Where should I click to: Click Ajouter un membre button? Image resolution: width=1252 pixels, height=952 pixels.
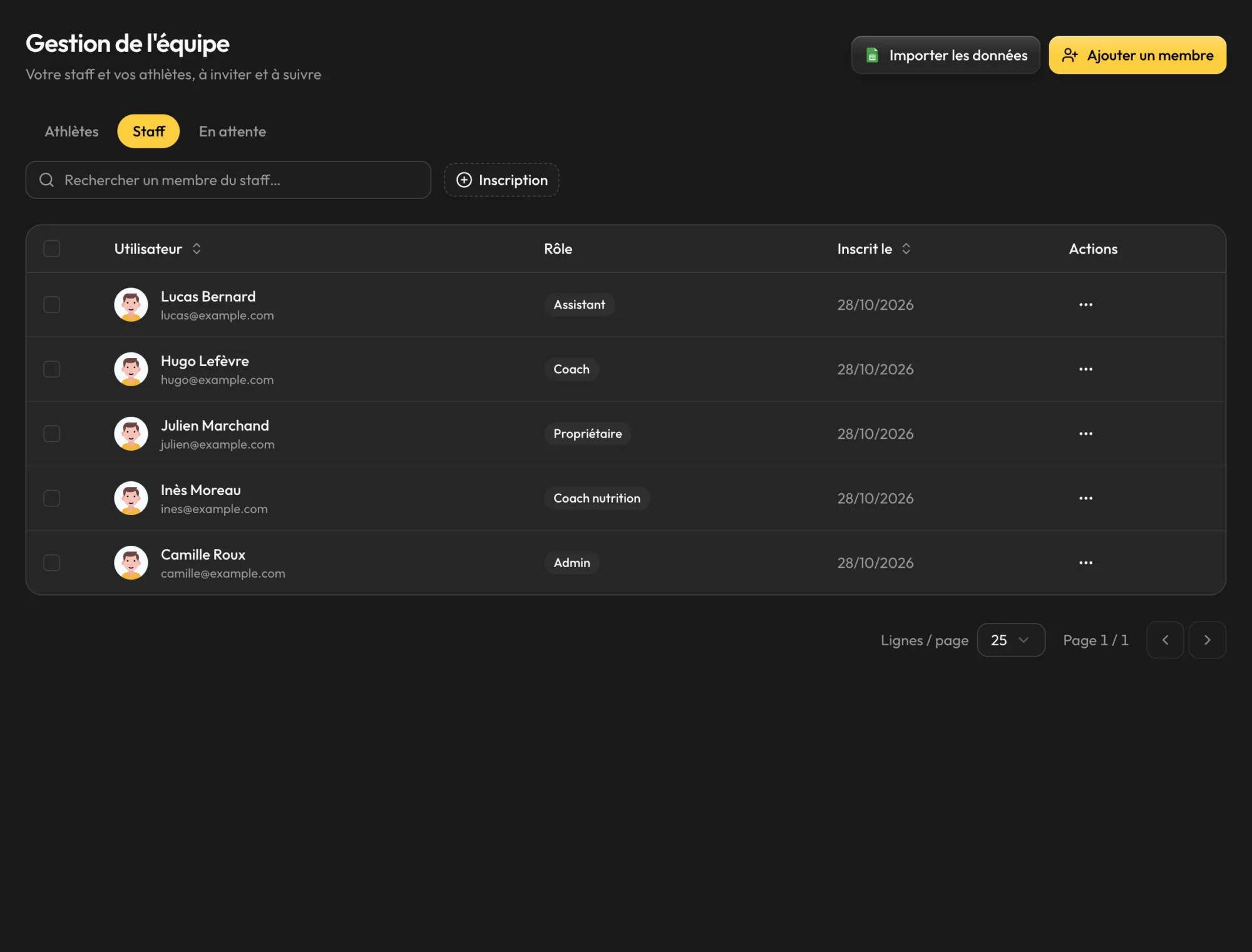(1137, 55)
